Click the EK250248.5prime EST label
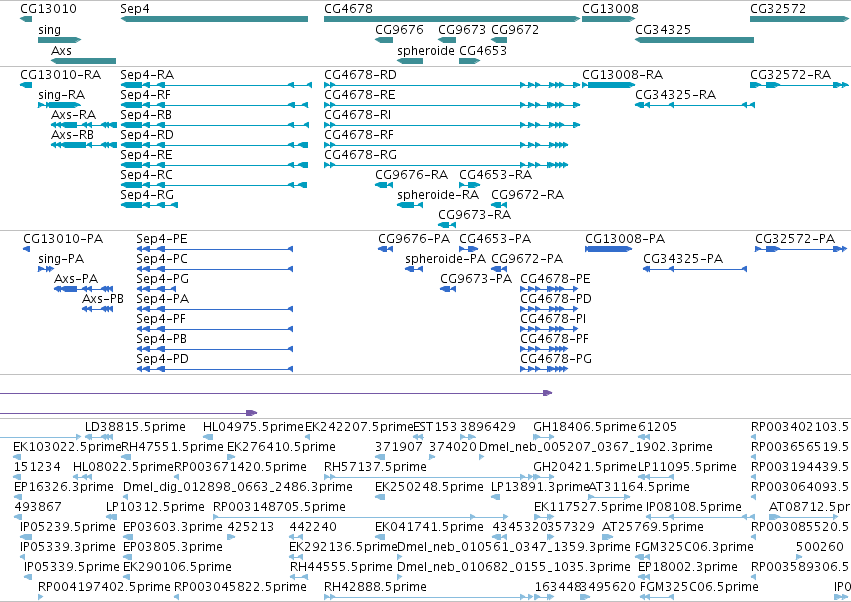The height and width of the screenshot is (602, 851). 429,487
